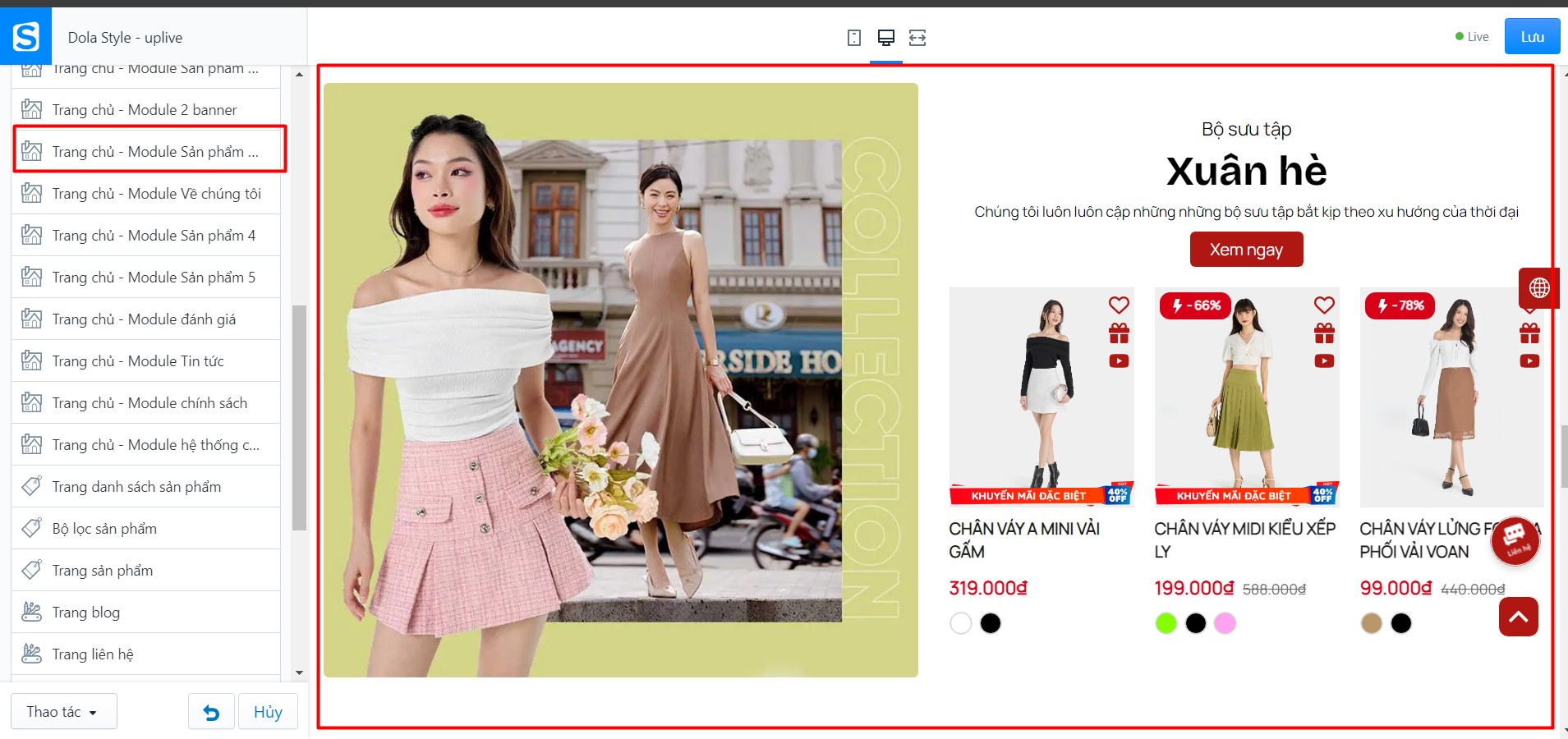1568x739 pixels.
Task: Open Trang chủ - Module Tin tức
Action: pos(146,361)
